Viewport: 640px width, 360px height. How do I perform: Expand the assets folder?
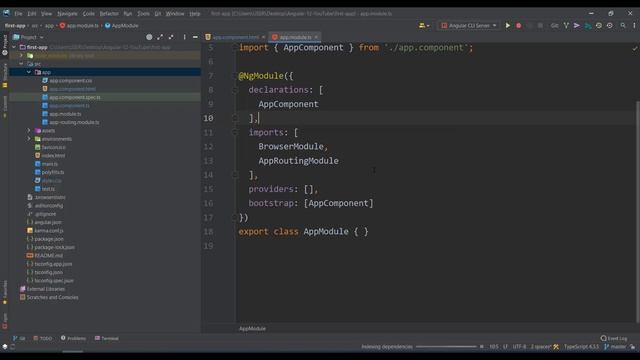coord(29,131)
